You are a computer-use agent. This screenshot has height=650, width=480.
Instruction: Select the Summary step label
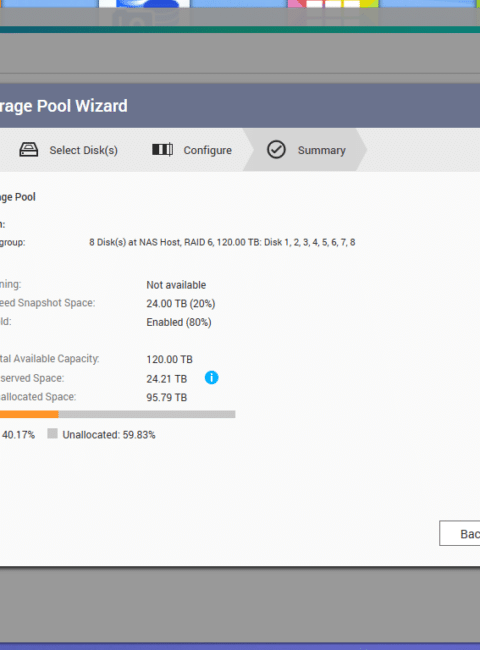322,150
